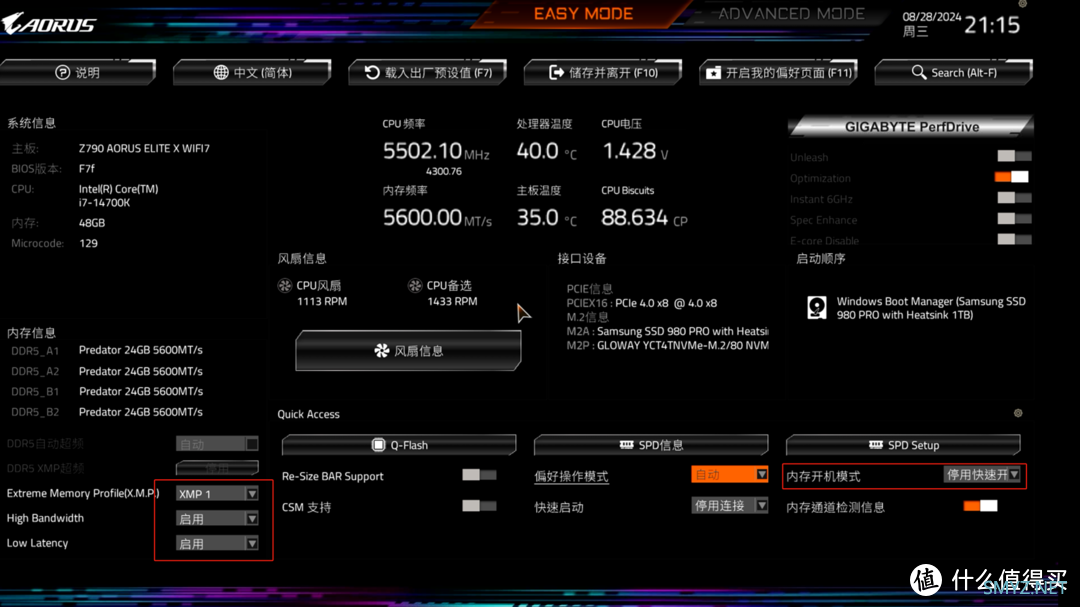This screenshot has height=607, width=1080.
Task: Toggle the Optimization PerfDrive switch
Action: (x=1012, y=177)
